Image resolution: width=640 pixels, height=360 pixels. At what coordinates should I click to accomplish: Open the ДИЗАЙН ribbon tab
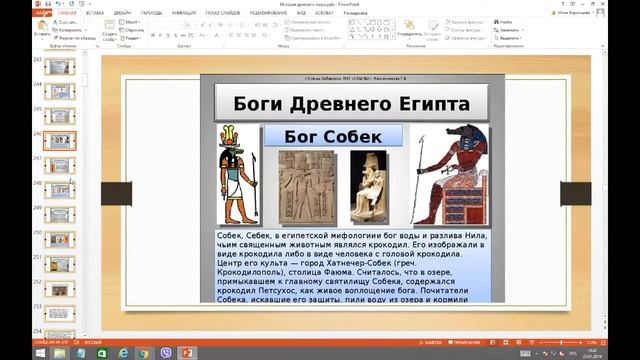click(x=122, y=13)
